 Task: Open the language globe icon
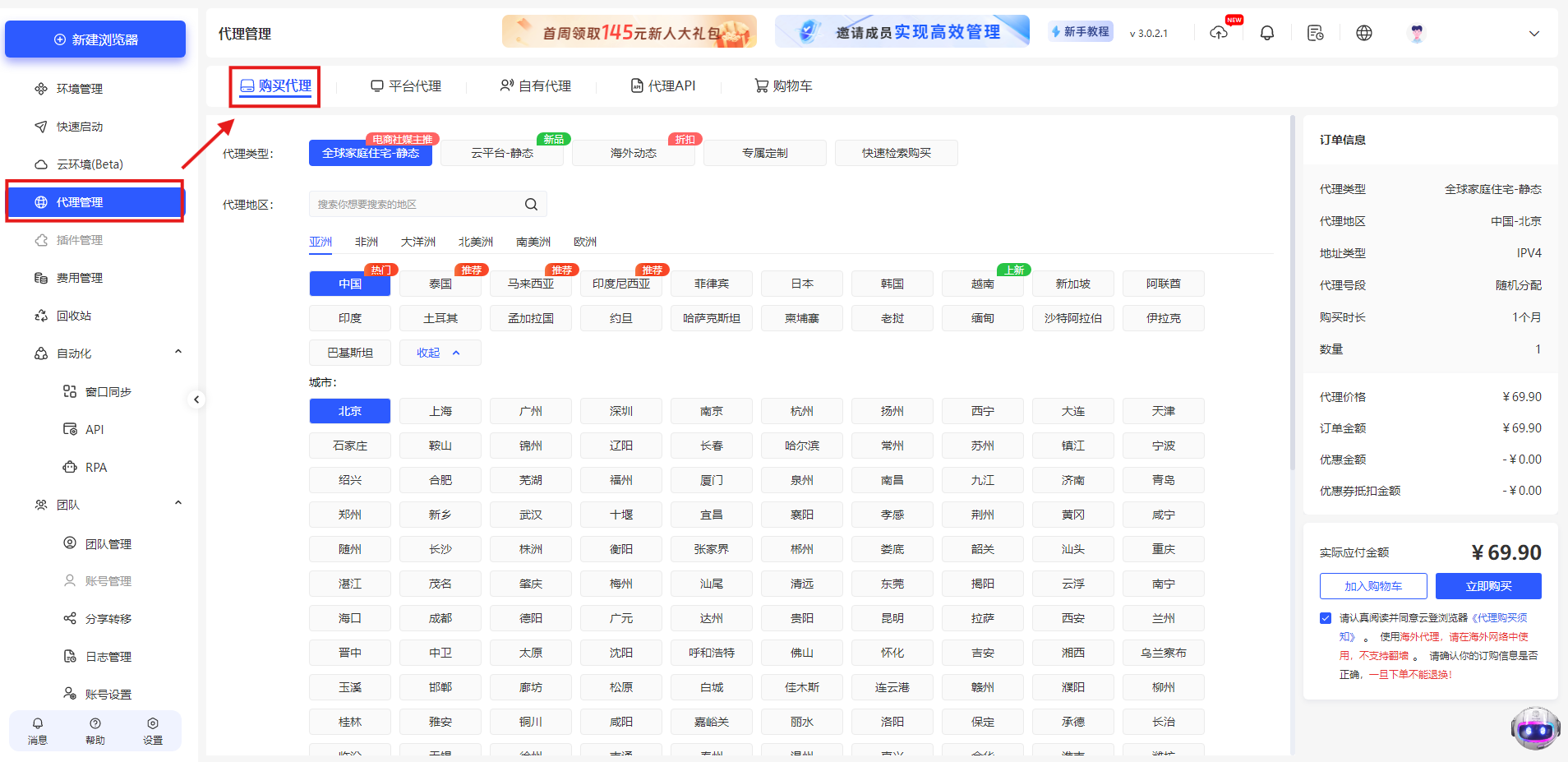click(1363, 33)
